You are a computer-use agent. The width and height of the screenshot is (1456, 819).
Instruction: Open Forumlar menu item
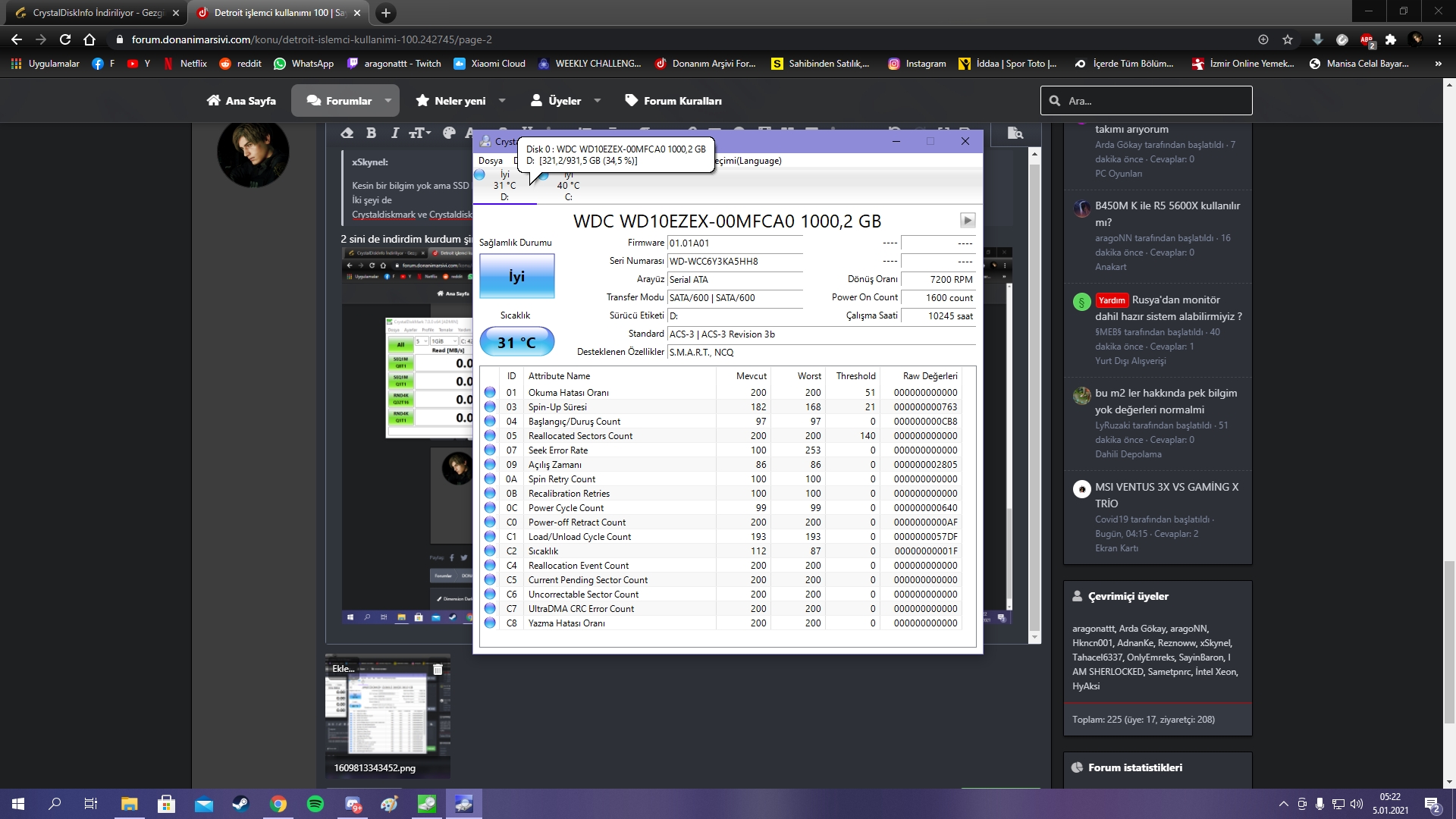click(339, 101)
